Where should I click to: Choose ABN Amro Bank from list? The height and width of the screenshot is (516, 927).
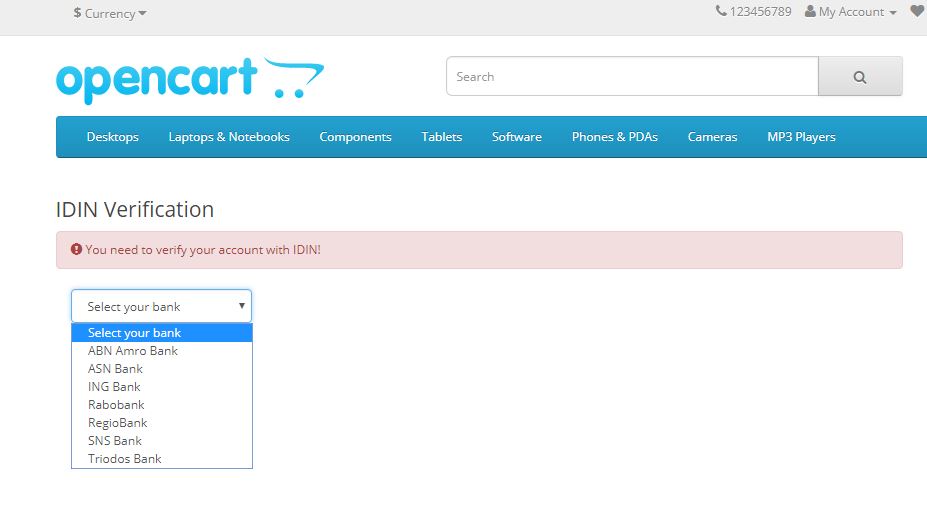point(162,351)
